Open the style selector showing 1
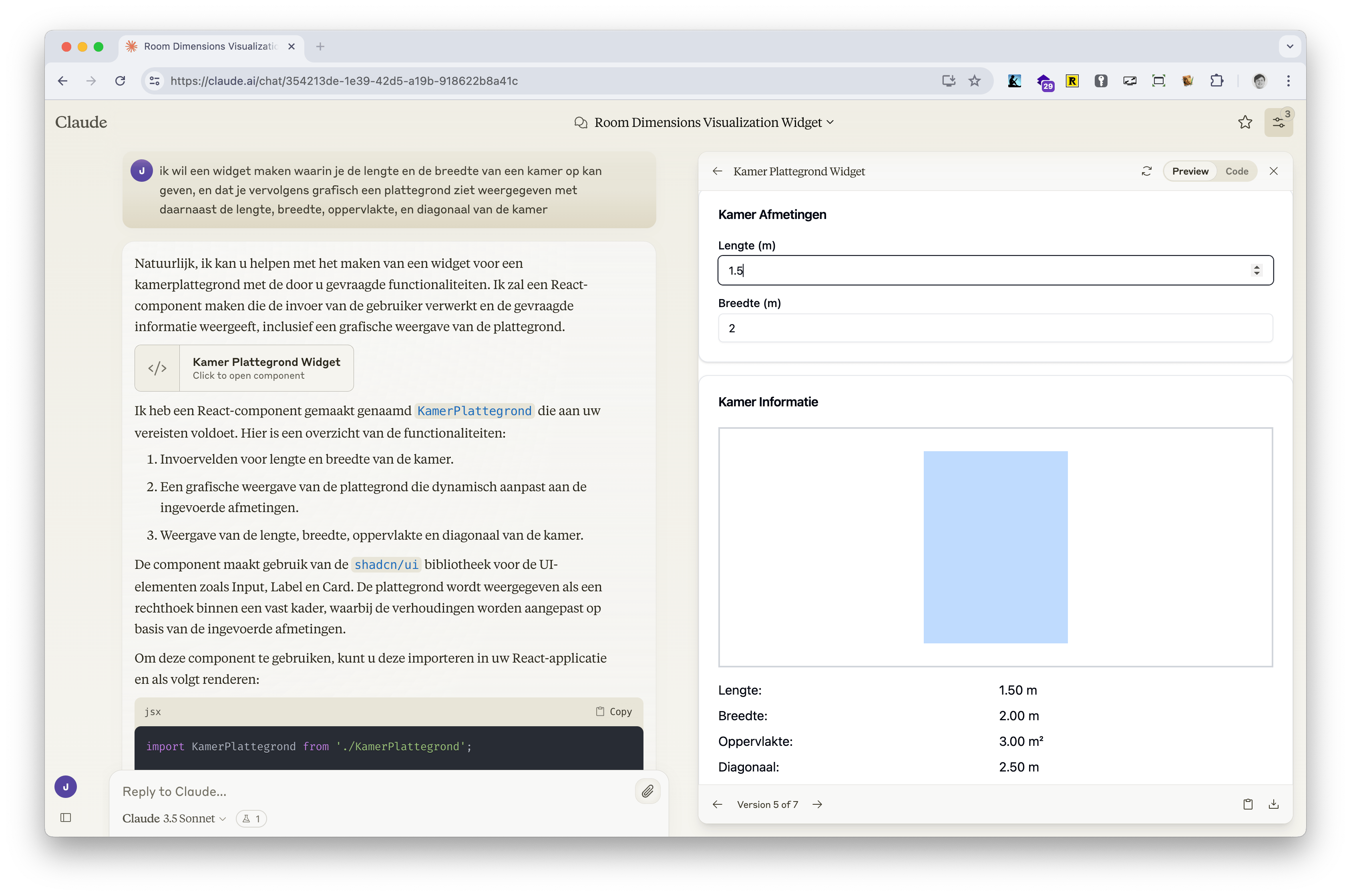This screenshot has height=896, width=1351. pos(251,819)
